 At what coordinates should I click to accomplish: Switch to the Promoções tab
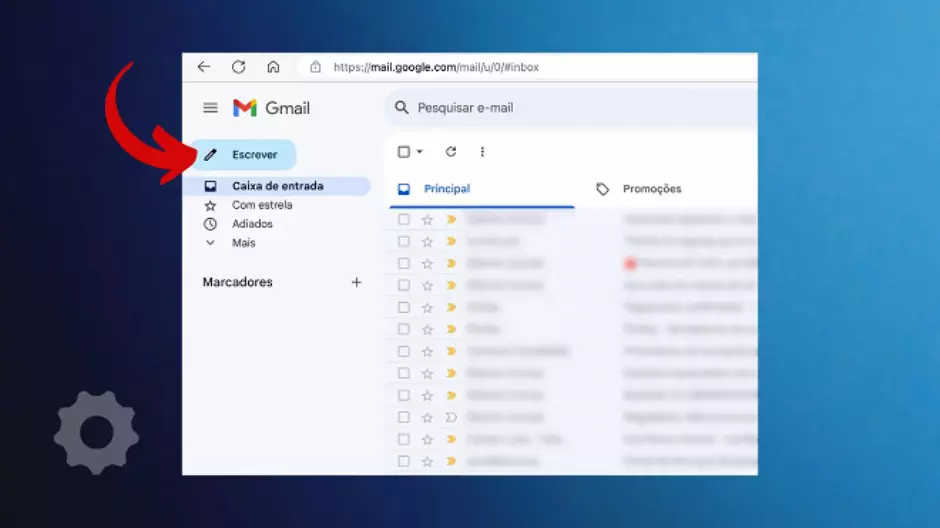click(x=651, y=189)
